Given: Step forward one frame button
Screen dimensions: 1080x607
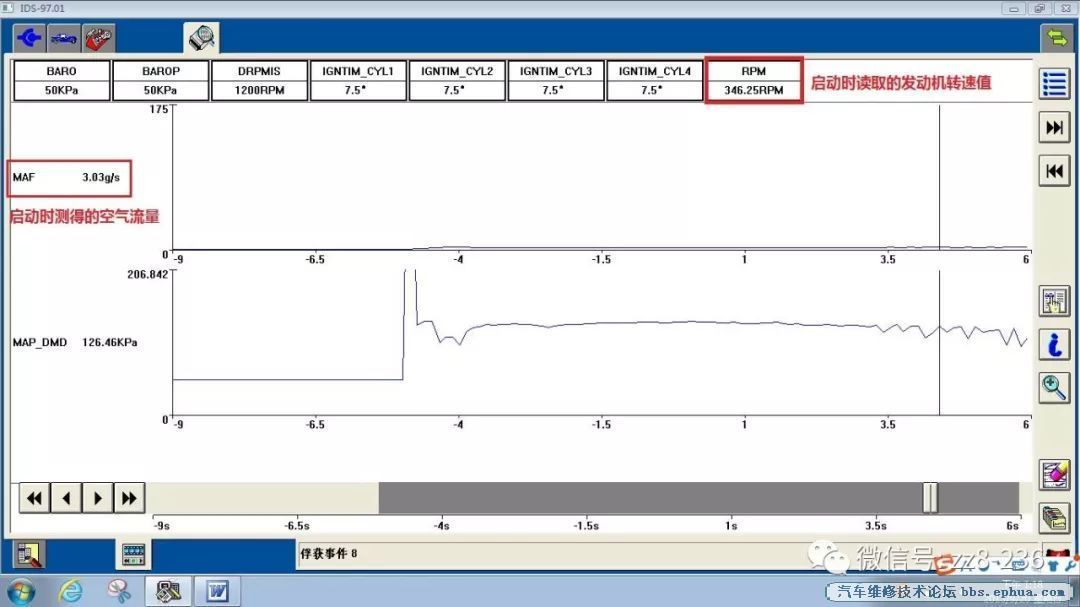Looking at the screenshot, I should tap(98, 497).
